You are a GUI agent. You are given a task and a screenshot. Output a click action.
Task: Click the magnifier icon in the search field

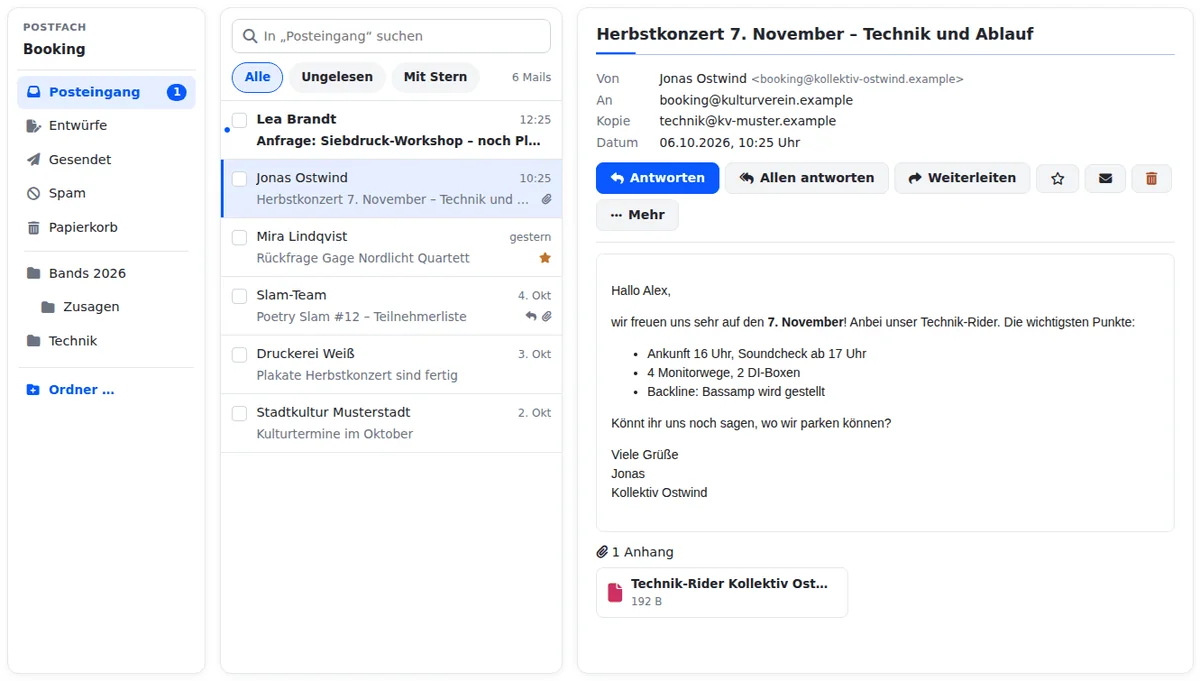250,36
